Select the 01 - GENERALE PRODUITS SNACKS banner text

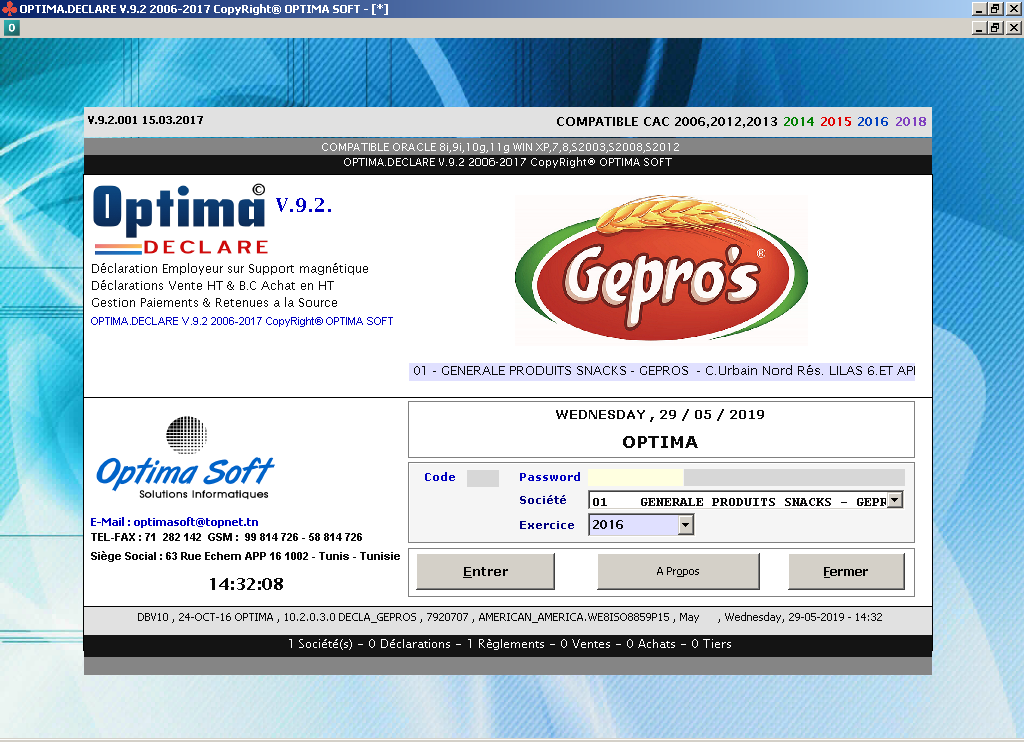click(x=662, y=371)
